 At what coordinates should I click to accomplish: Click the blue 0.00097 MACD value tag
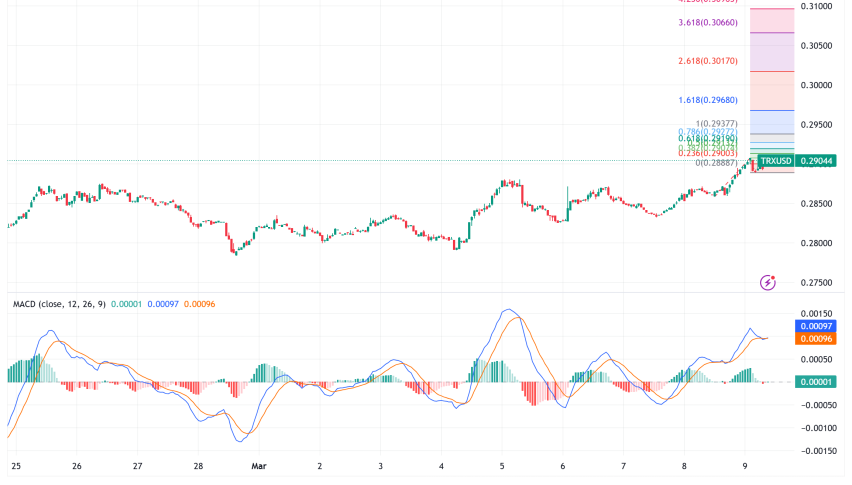818,326
